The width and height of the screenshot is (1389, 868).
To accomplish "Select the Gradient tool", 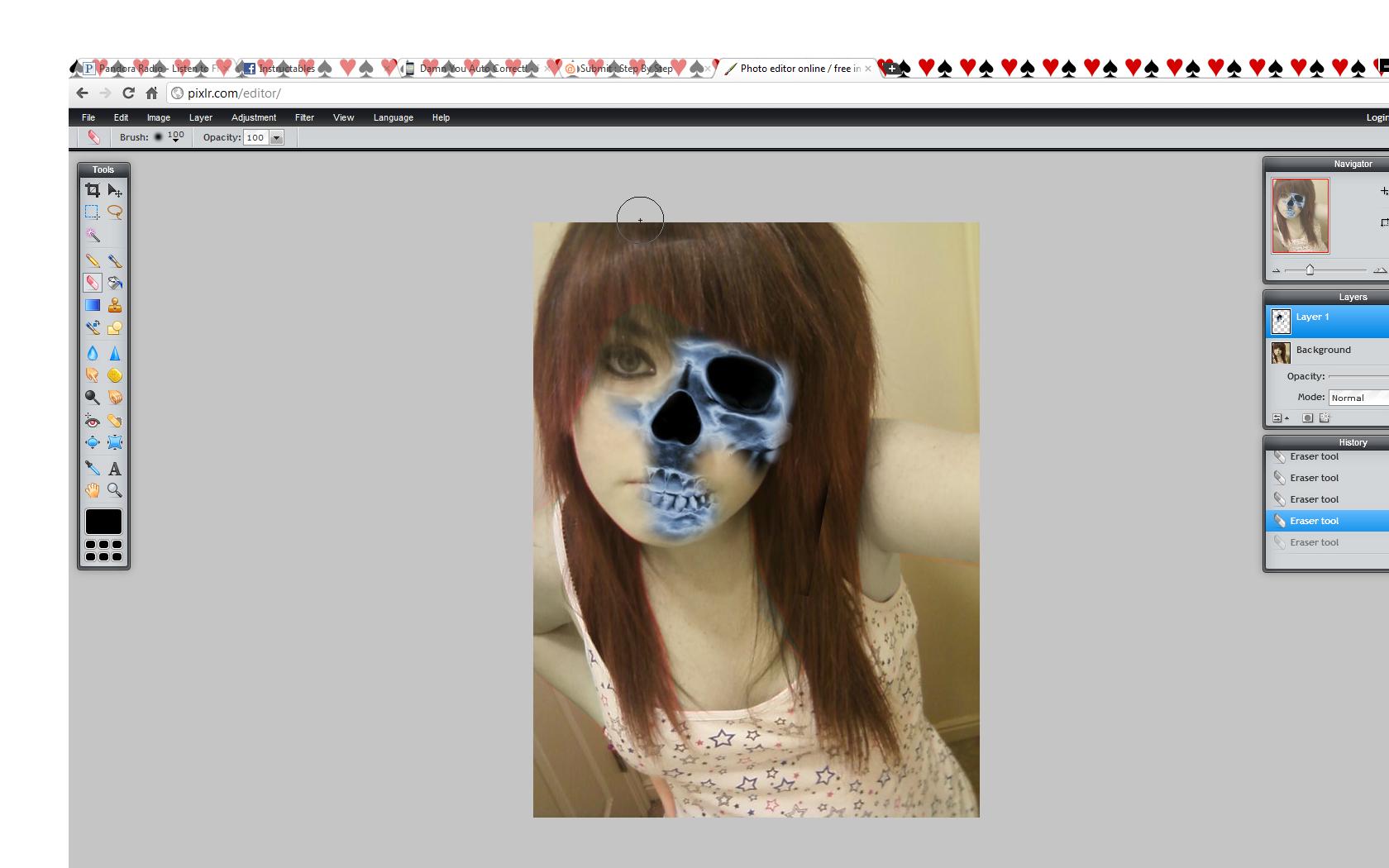I will coord(93,305).
